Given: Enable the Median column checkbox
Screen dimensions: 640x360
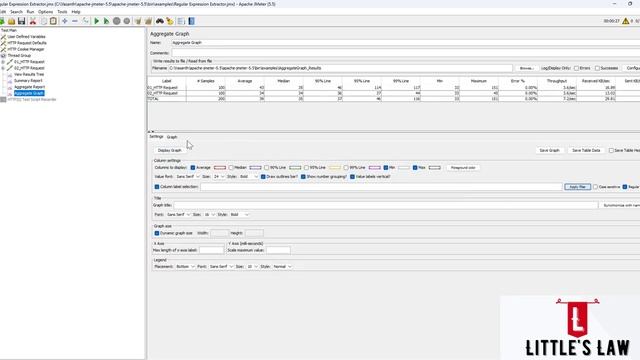Looking at the screenshot, I should [231, 168].
